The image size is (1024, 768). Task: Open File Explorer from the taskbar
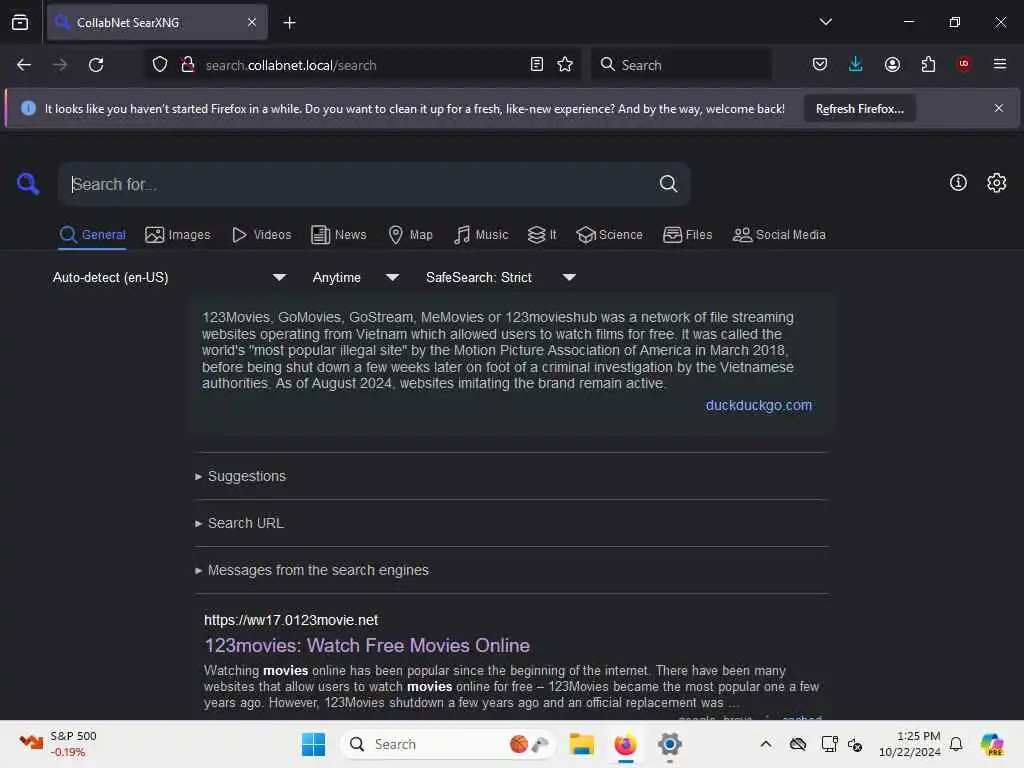pos(581,744)
